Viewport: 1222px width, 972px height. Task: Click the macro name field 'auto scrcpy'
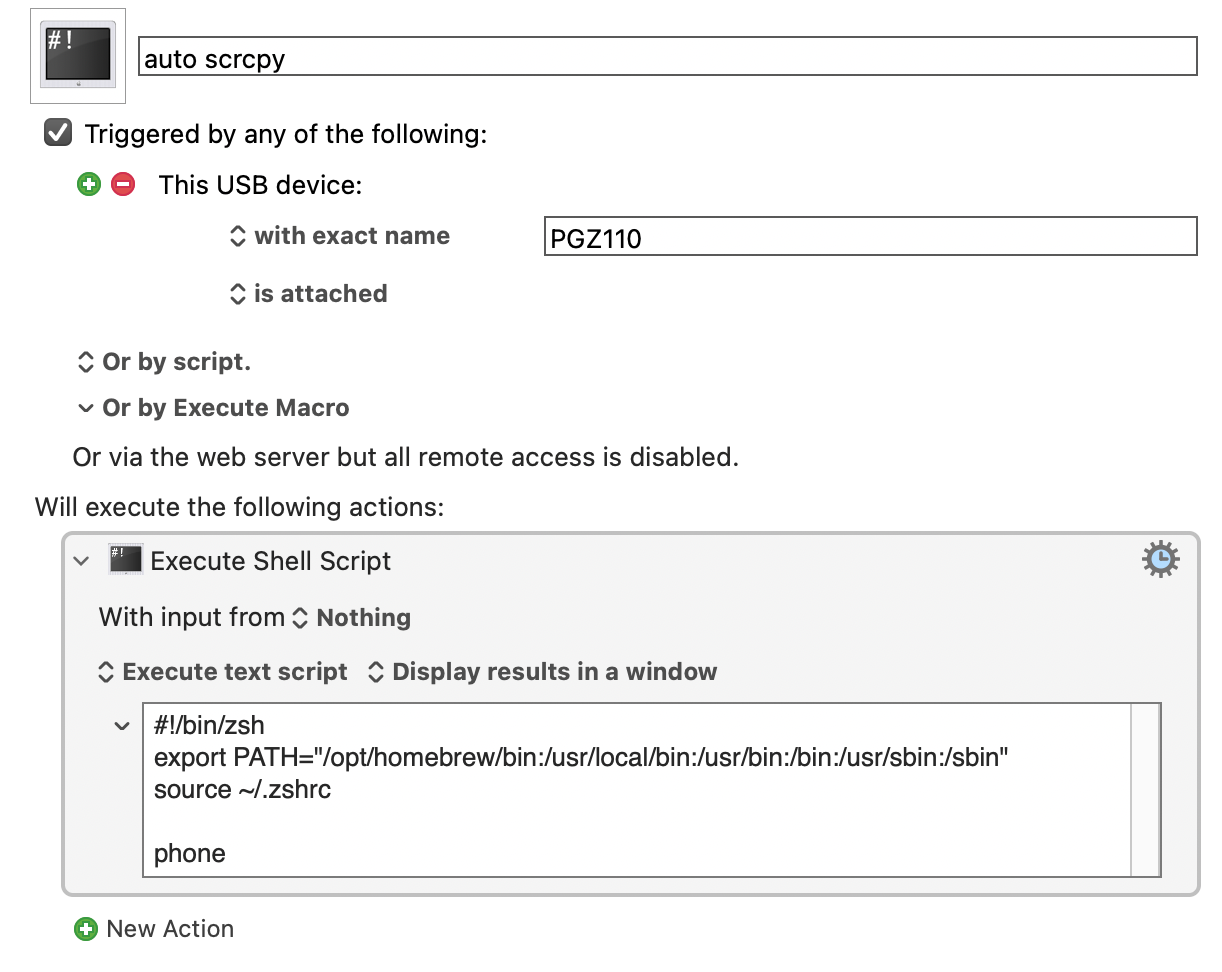coord(667,58)
